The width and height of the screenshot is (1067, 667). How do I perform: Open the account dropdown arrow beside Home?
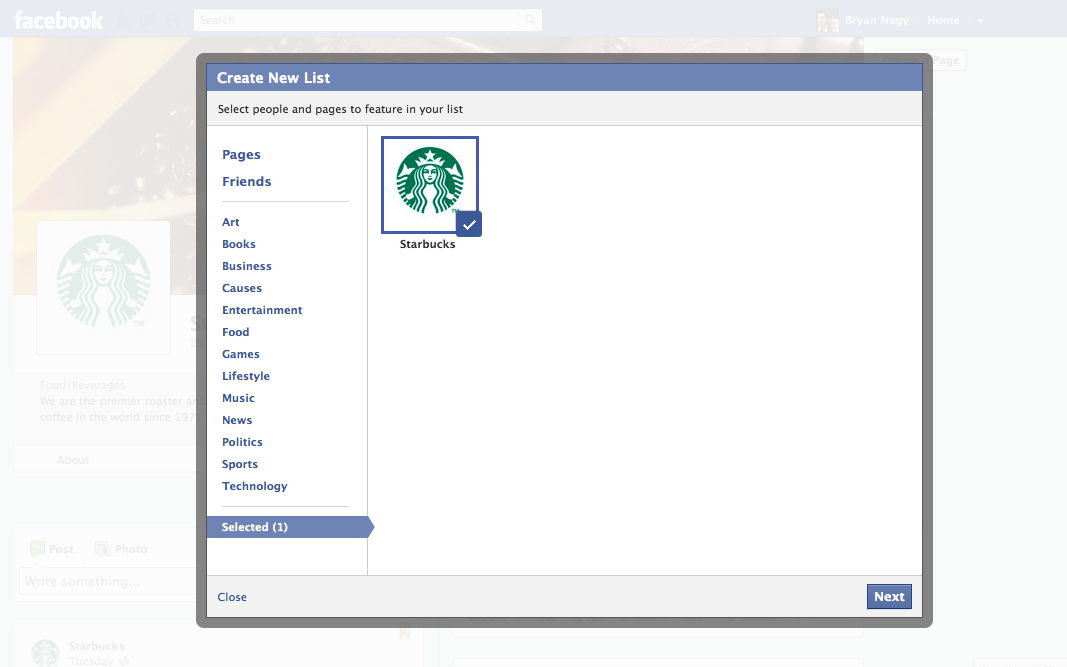pyautogui.click(x=980, y=21)
